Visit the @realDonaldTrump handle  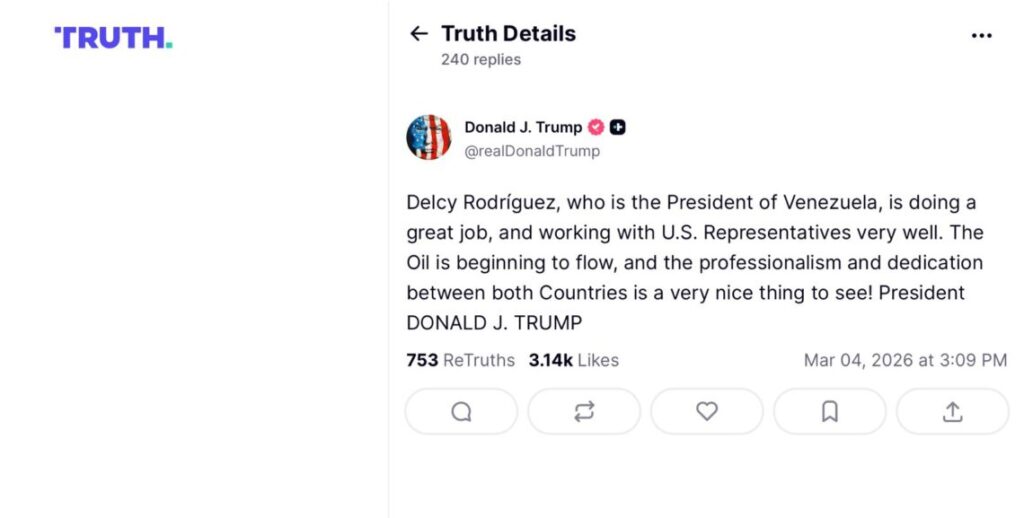pos(532,151)
